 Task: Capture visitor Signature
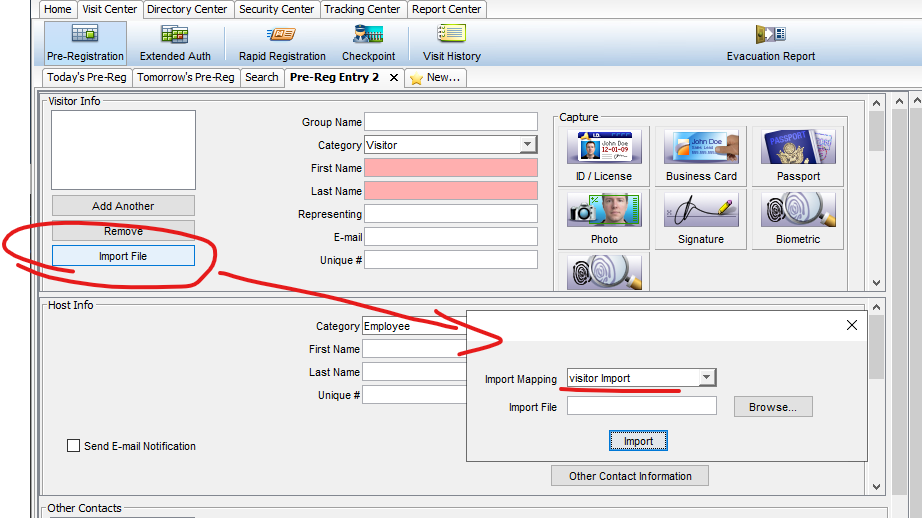701,219
